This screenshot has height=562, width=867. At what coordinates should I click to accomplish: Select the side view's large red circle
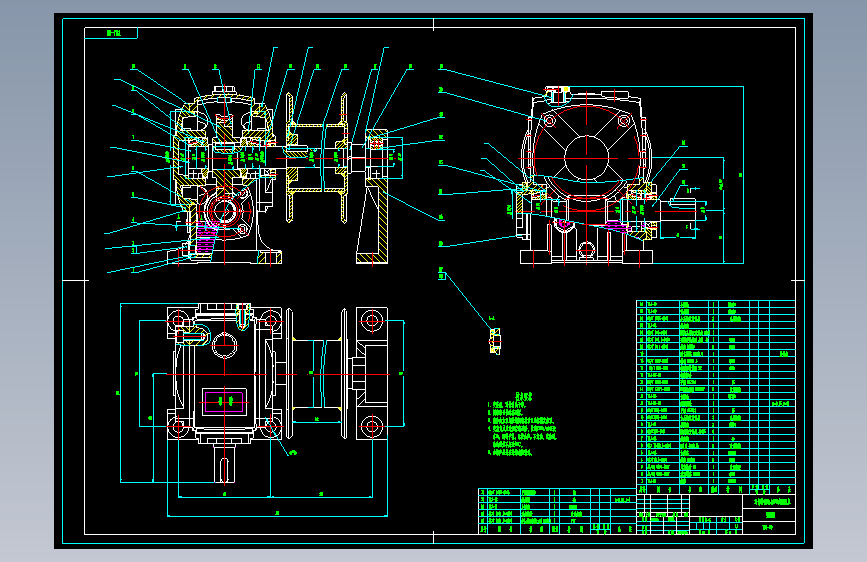(587, 158)
